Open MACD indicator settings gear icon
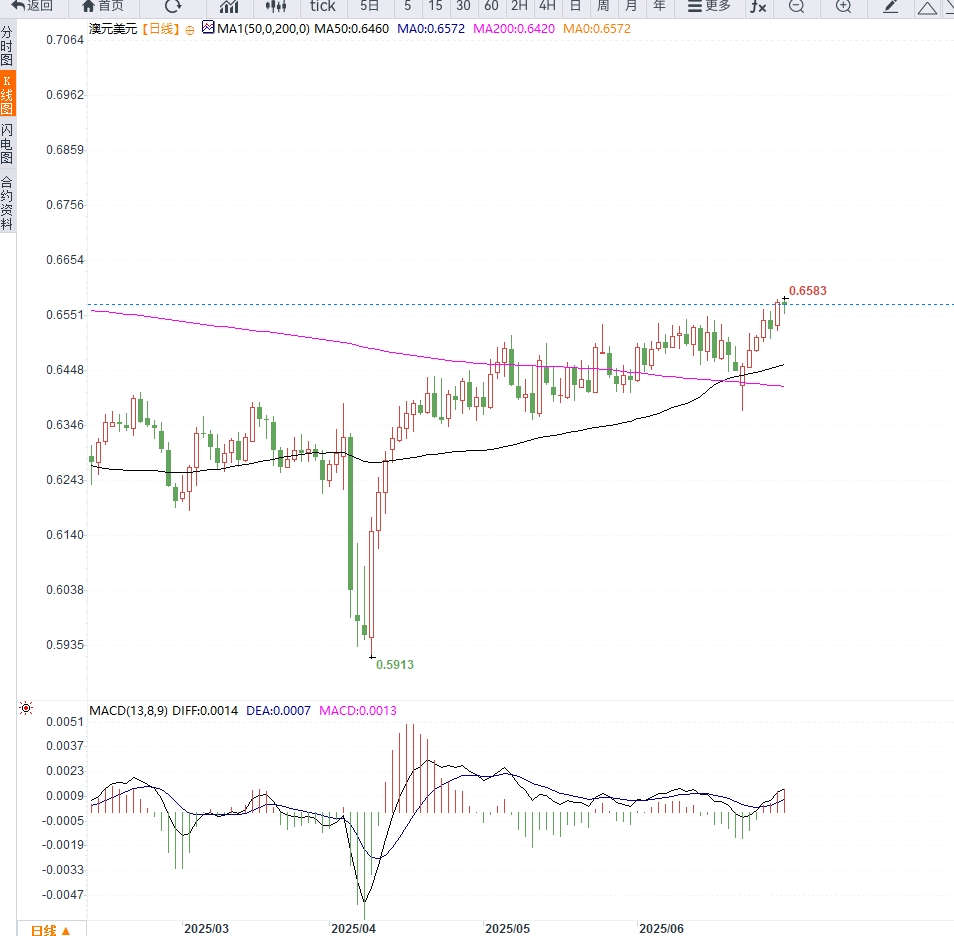The width and height of the screenshot is (954, 936). [26, 708]
